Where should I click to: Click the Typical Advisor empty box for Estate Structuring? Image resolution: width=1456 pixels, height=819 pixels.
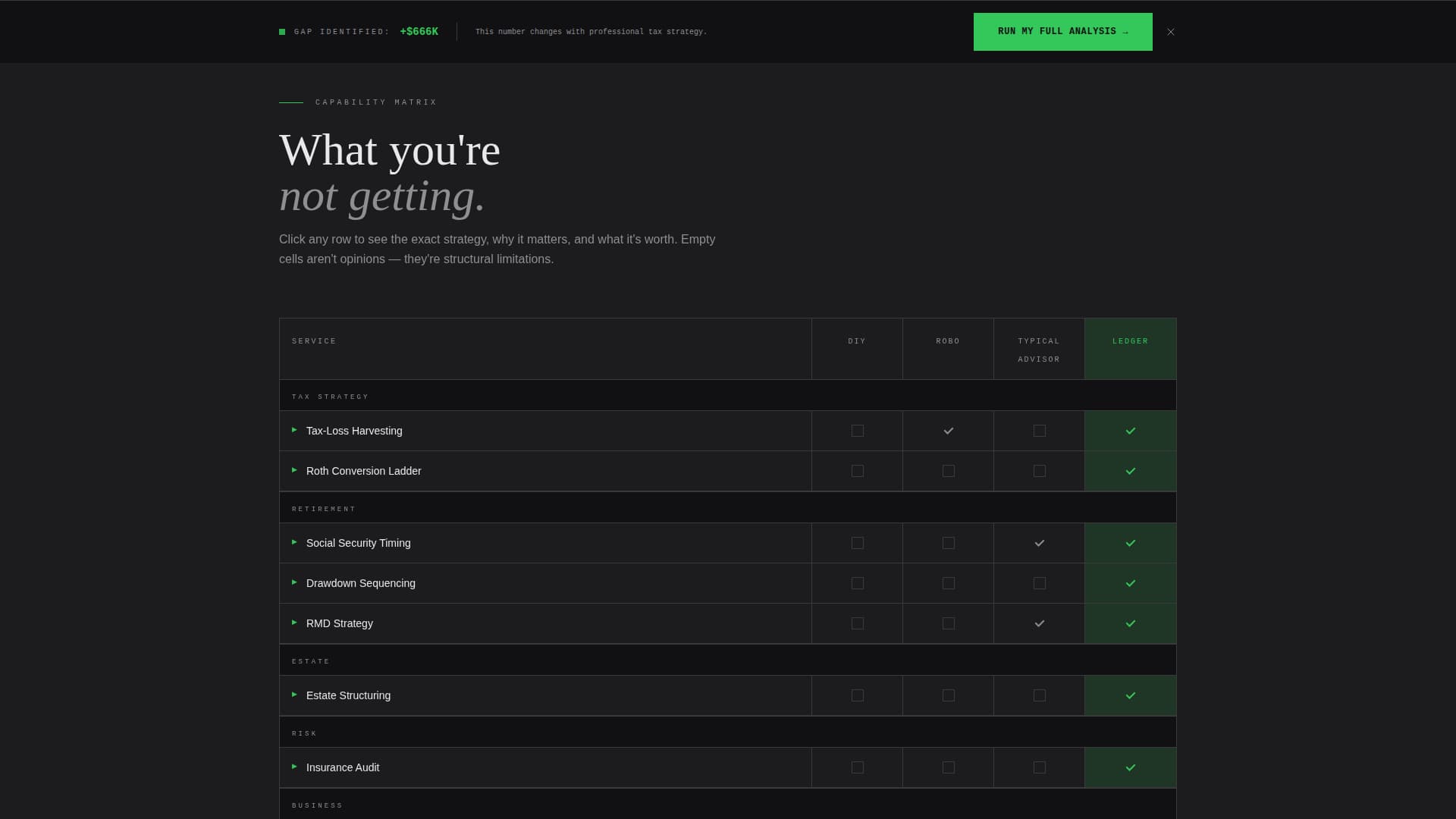click(x=1039, y=695)
